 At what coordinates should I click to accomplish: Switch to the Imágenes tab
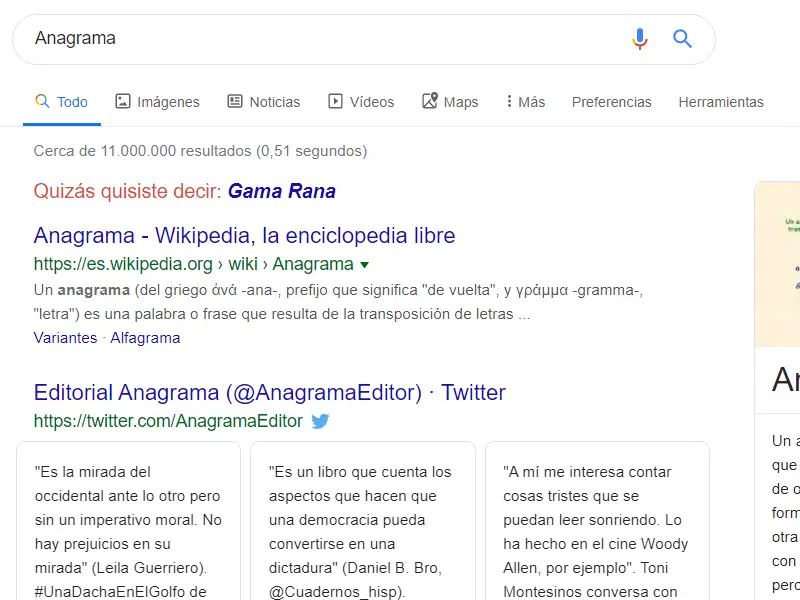pos(157,102)
